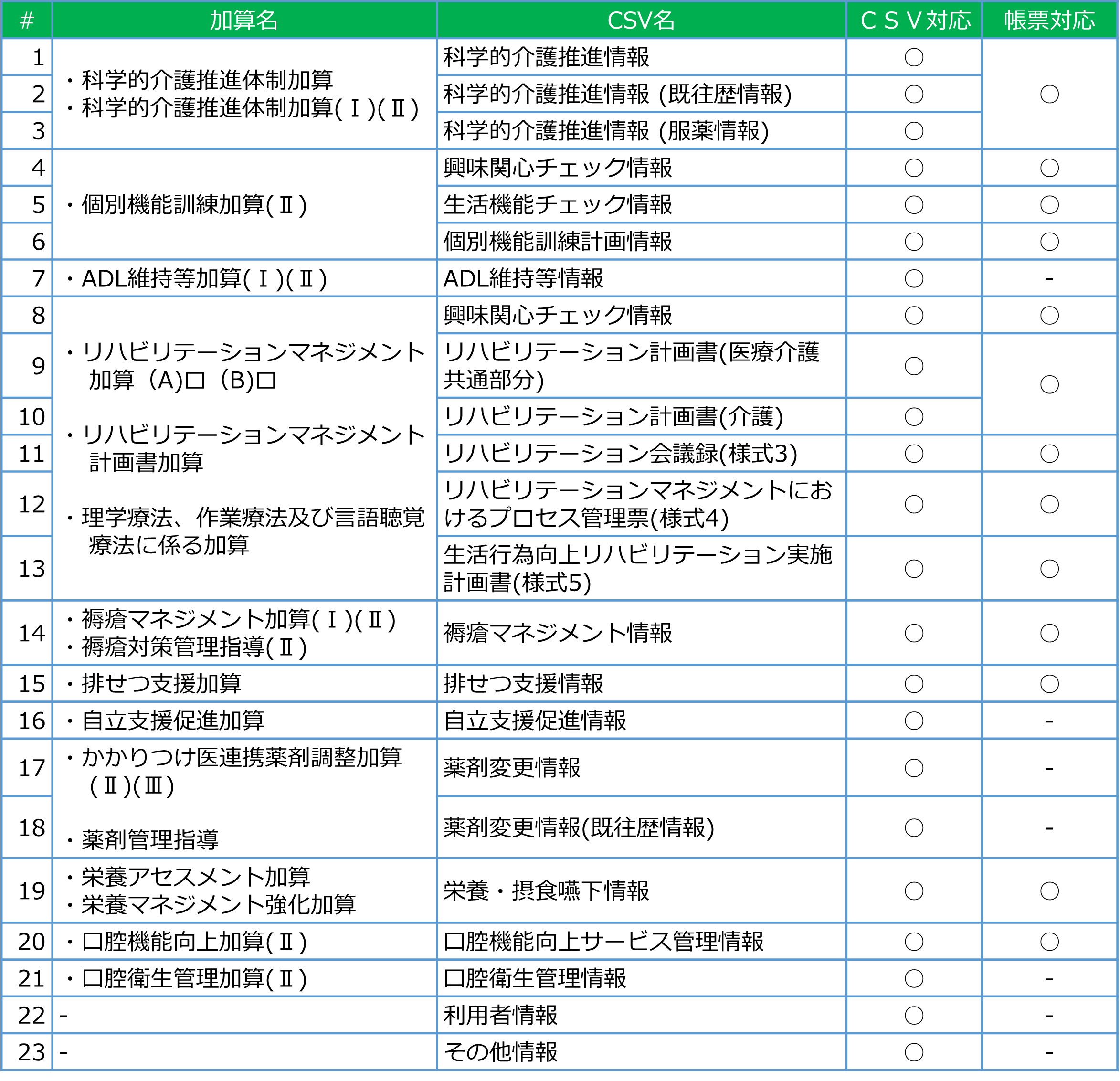Click the 帳票対応 circle in row 20
This screenshot has height=1081, width=1120.
[x=1049, y=942]
